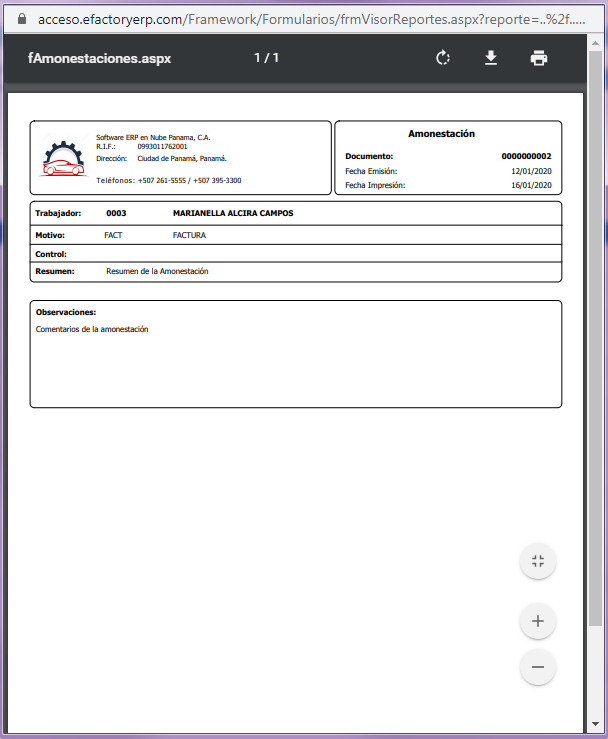Image resolution: width=608 pixels, height=739 pixels.
Task: Click the vertical scrollbar thumb
Action: tap(595, 338)
